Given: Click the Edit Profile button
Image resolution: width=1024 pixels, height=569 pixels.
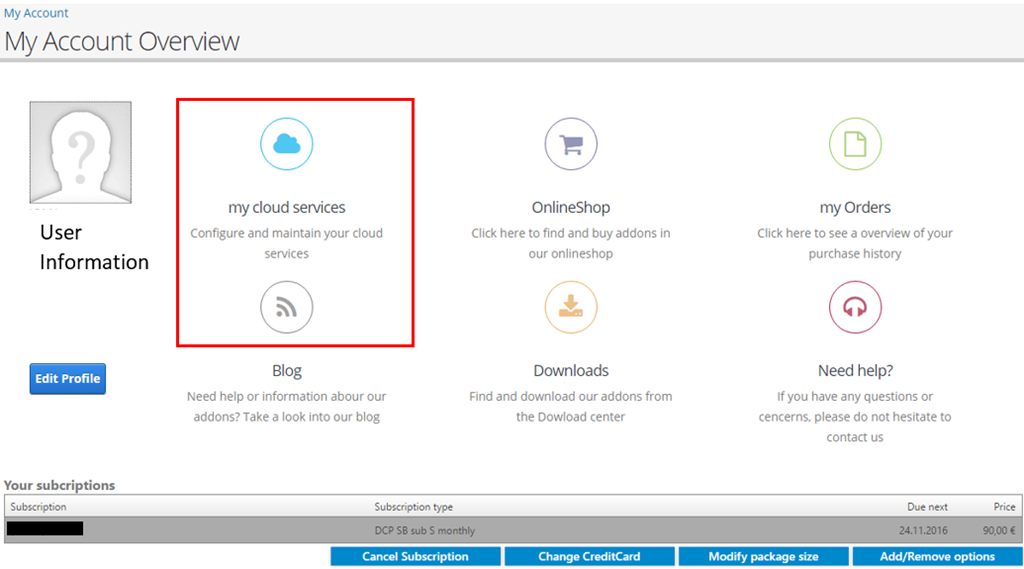Looking at the screenshot, I should [x=67, y=379].
